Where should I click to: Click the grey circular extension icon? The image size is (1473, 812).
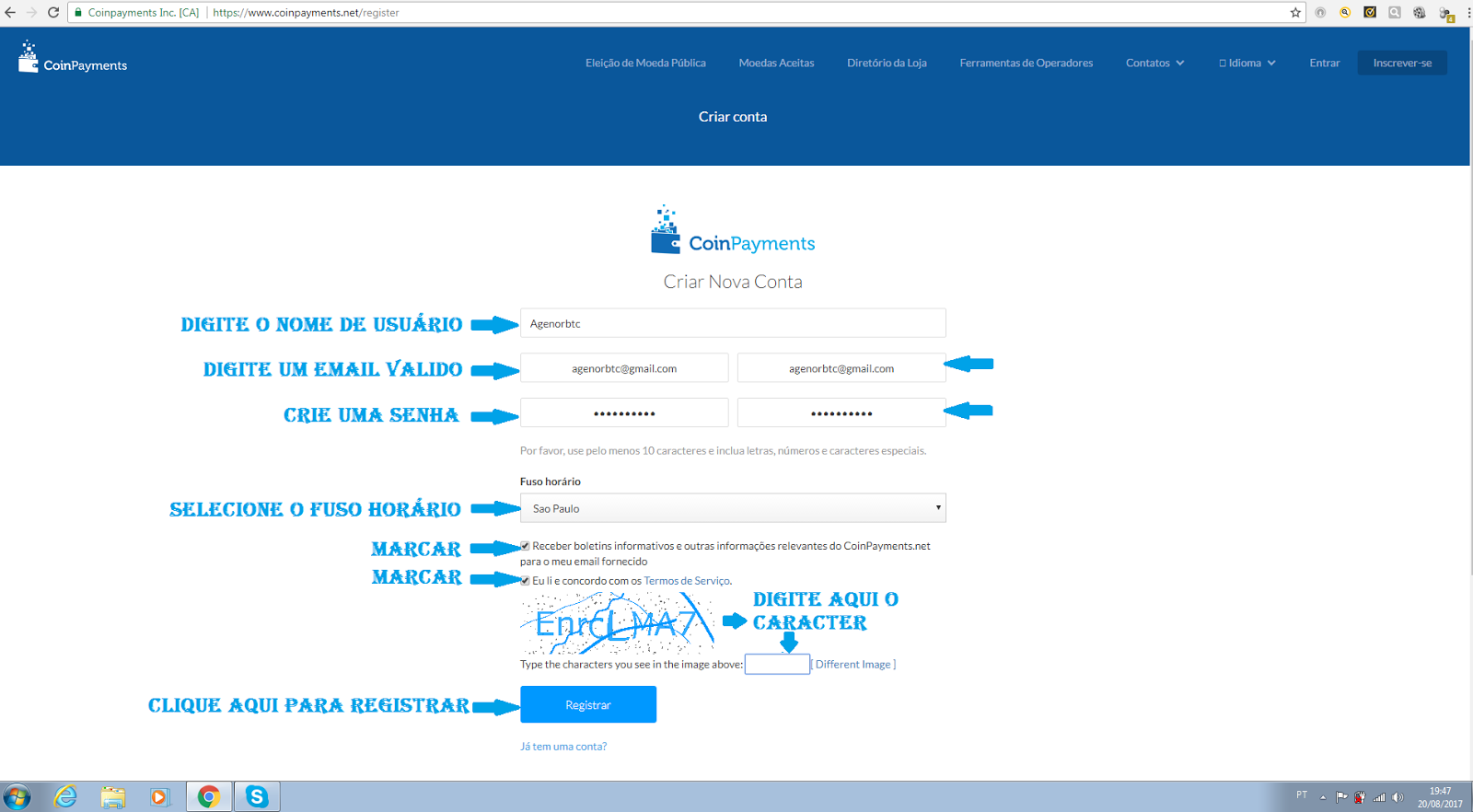pos(1320,13)
